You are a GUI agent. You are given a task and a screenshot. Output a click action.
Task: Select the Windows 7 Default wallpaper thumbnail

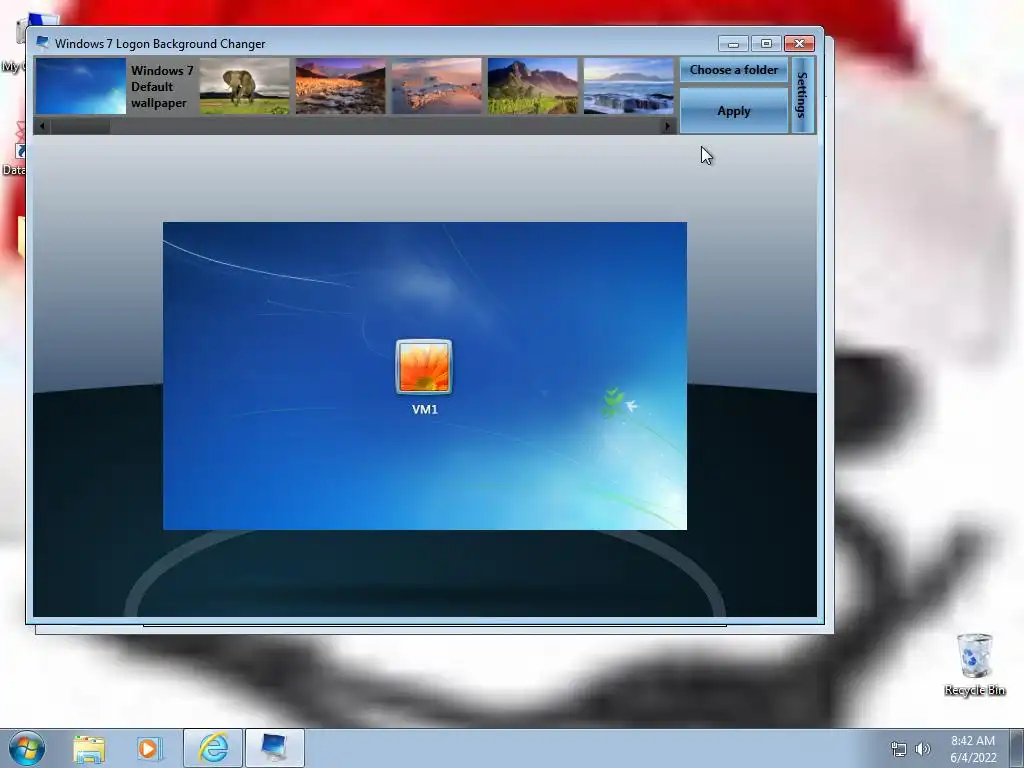pos(81,86)
